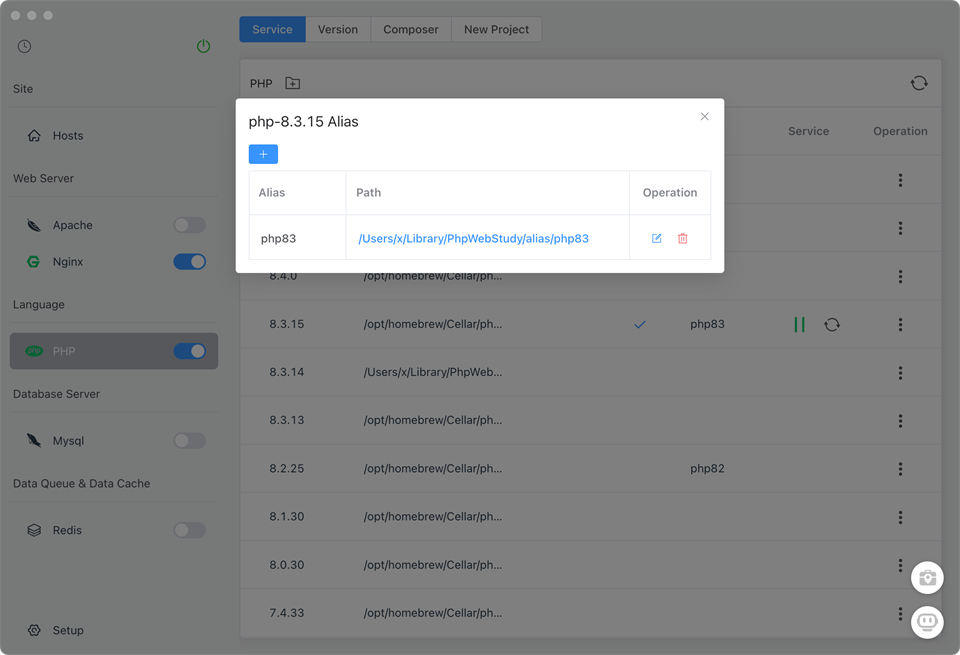Click the php83 alias cell in dialog
Screen dimensions: 960x655
pos(298,238)
